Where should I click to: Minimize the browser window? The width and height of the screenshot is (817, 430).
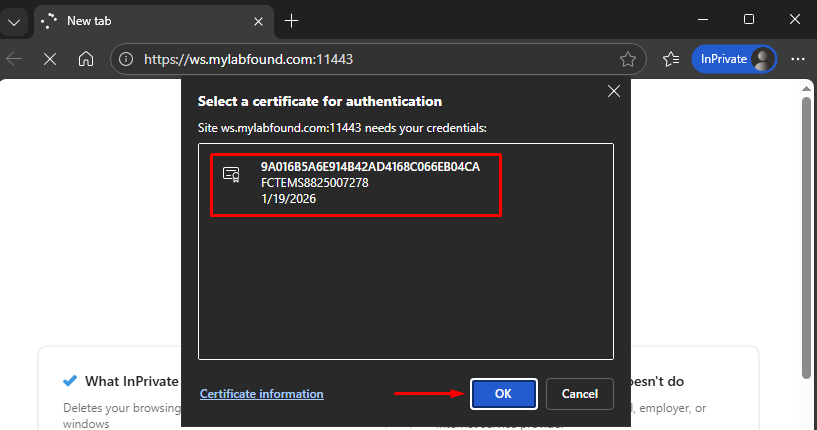tap(703, 20)
